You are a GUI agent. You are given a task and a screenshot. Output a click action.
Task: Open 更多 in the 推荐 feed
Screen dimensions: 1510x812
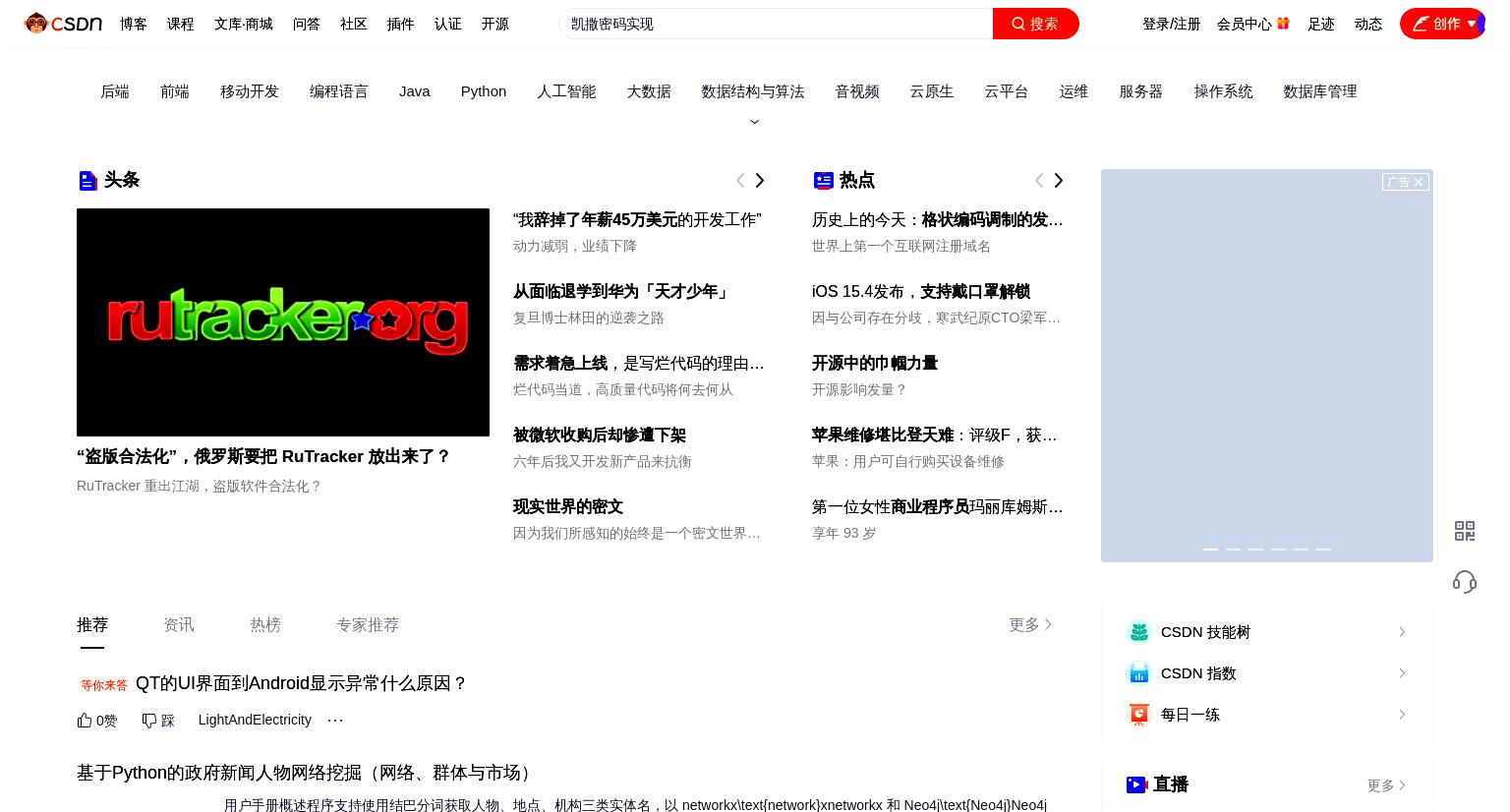pyautogui.click(x=1030, y=624)
